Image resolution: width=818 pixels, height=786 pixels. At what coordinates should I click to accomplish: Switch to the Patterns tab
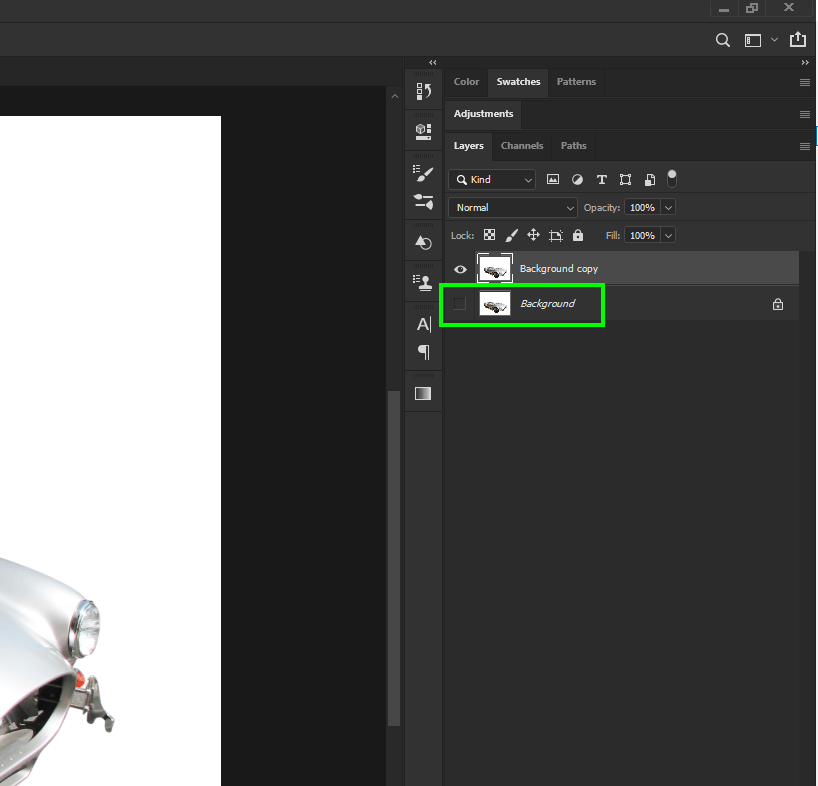point(576,82)
